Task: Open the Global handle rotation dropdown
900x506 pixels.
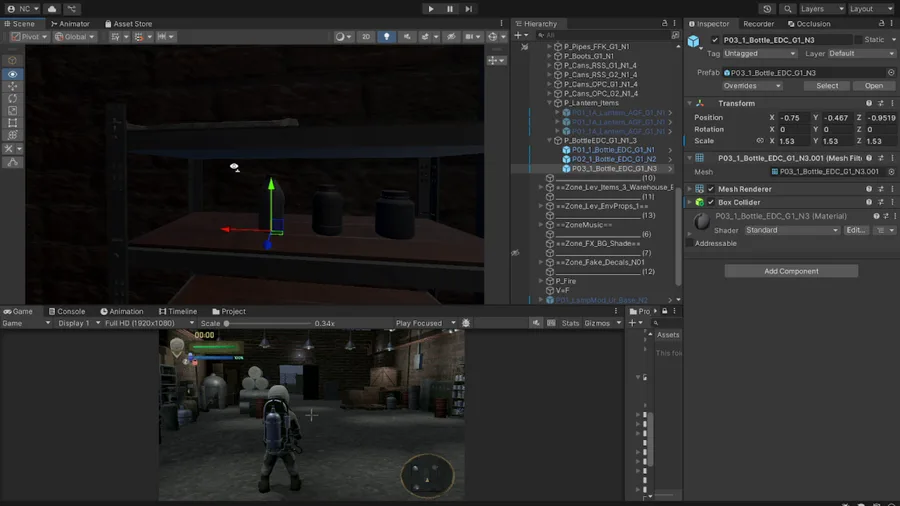Action: [x=74, y=37]
